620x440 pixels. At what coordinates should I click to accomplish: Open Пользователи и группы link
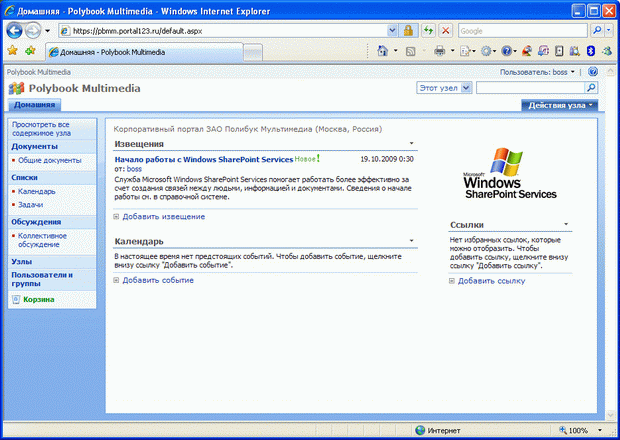pyautogui.click(x=42, y=279)
